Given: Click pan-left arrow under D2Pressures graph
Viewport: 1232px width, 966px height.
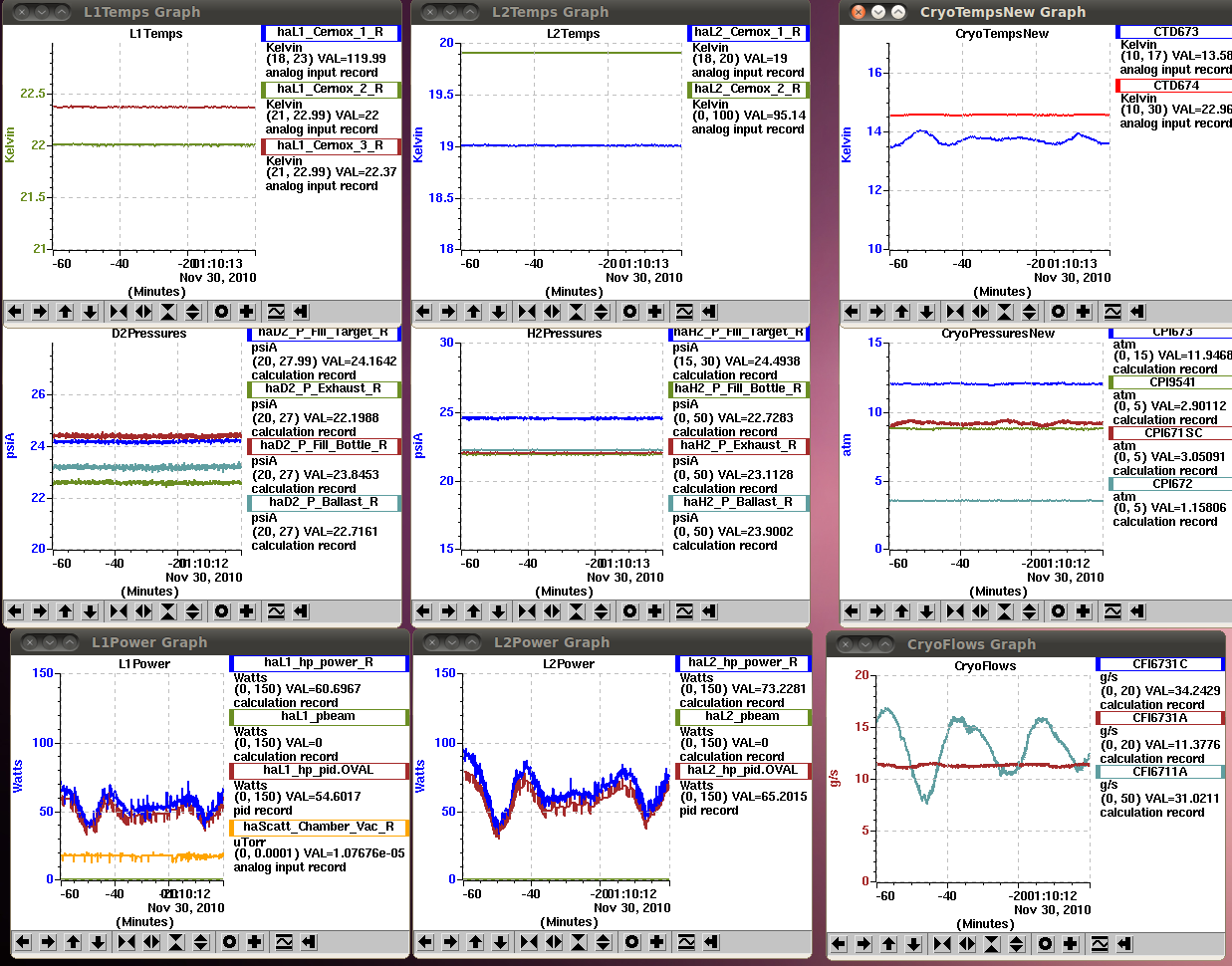Looking at the screenshot, I should [15, 610].
